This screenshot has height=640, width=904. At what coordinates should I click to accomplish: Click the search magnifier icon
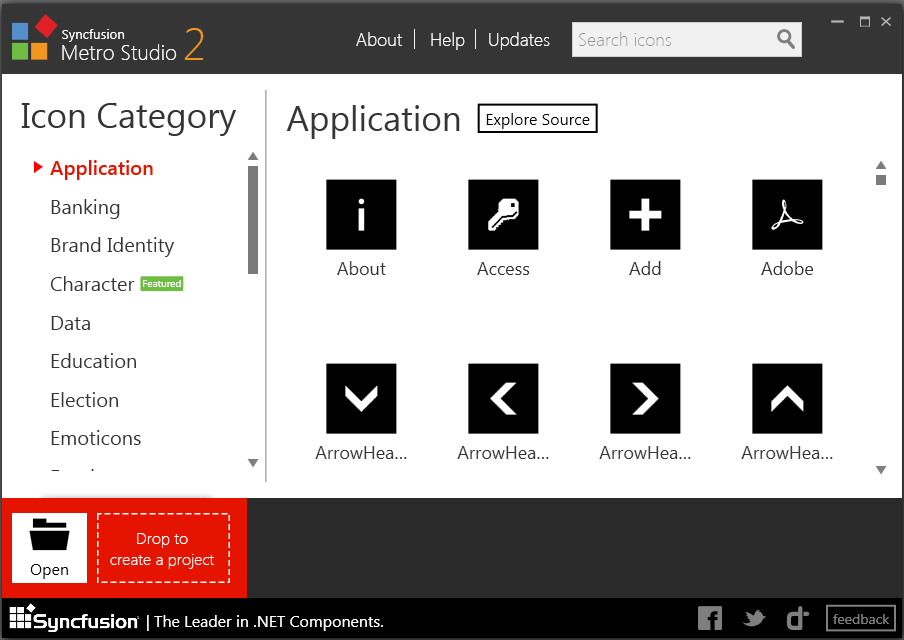785,39
